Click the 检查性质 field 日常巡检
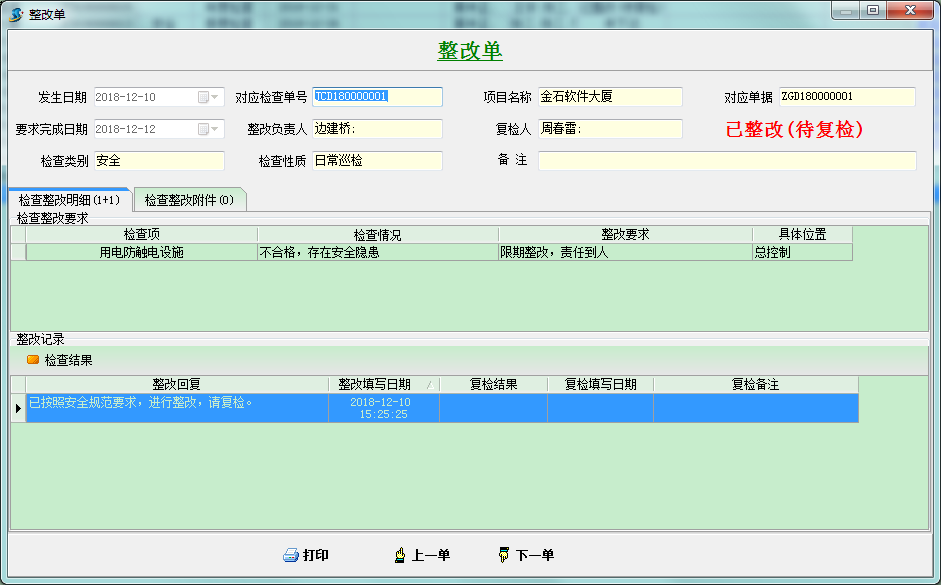Screen dimensions: 941x585 coord(377,160)
